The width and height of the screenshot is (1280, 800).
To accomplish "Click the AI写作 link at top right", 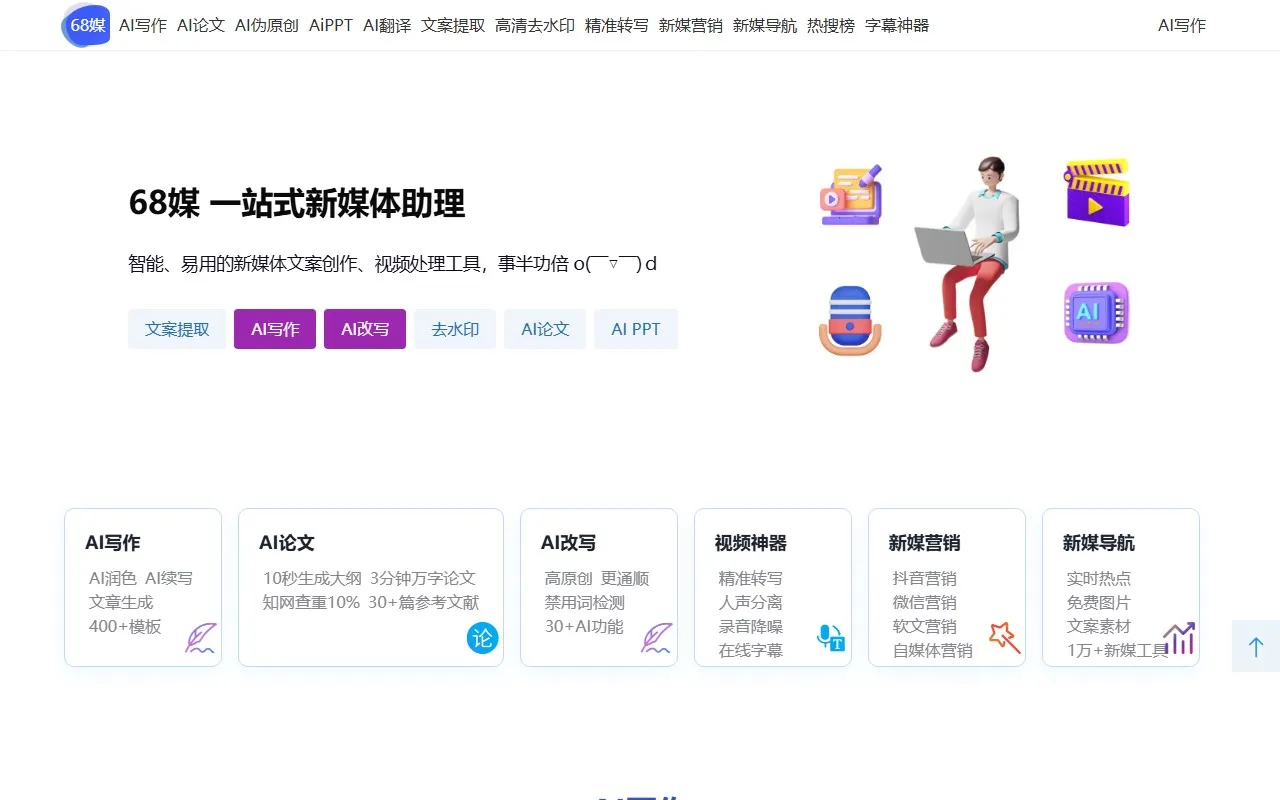I will coord(1181,26).
